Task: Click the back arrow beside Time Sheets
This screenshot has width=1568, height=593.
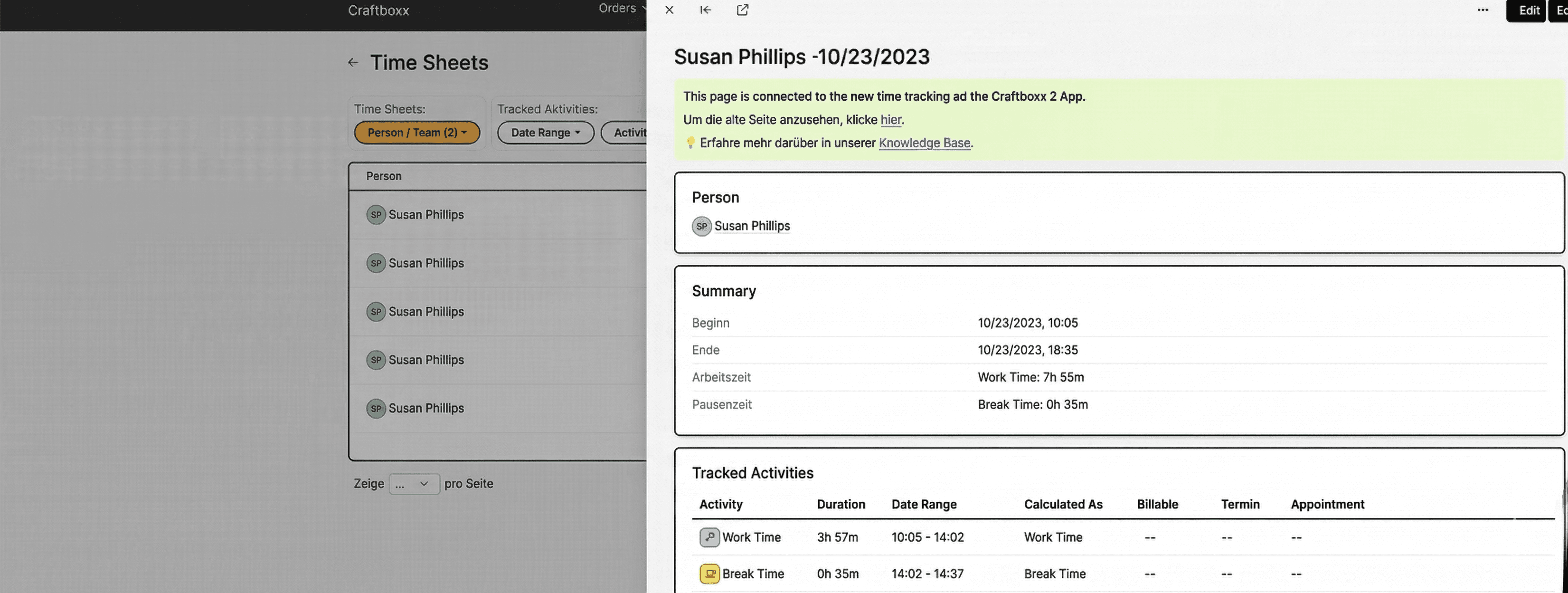Action: [353, 63]
